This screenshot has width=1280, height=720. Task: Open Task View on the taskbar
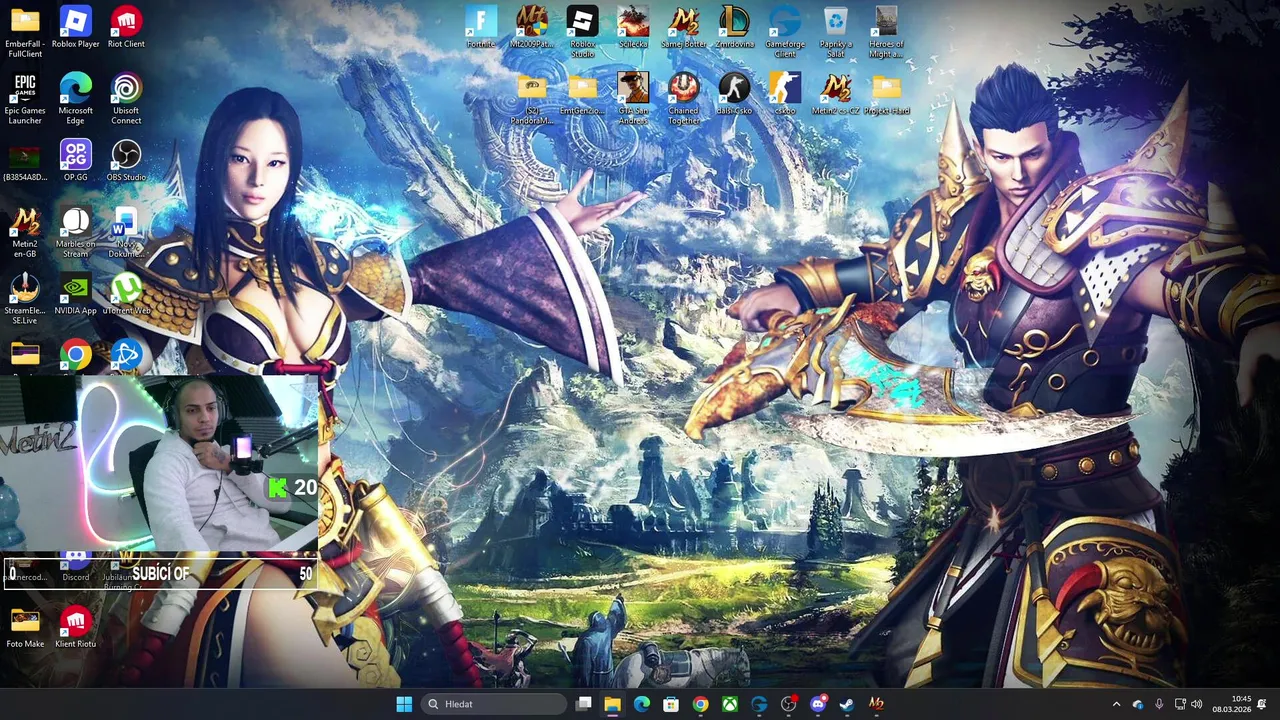(x=584, y=704)
